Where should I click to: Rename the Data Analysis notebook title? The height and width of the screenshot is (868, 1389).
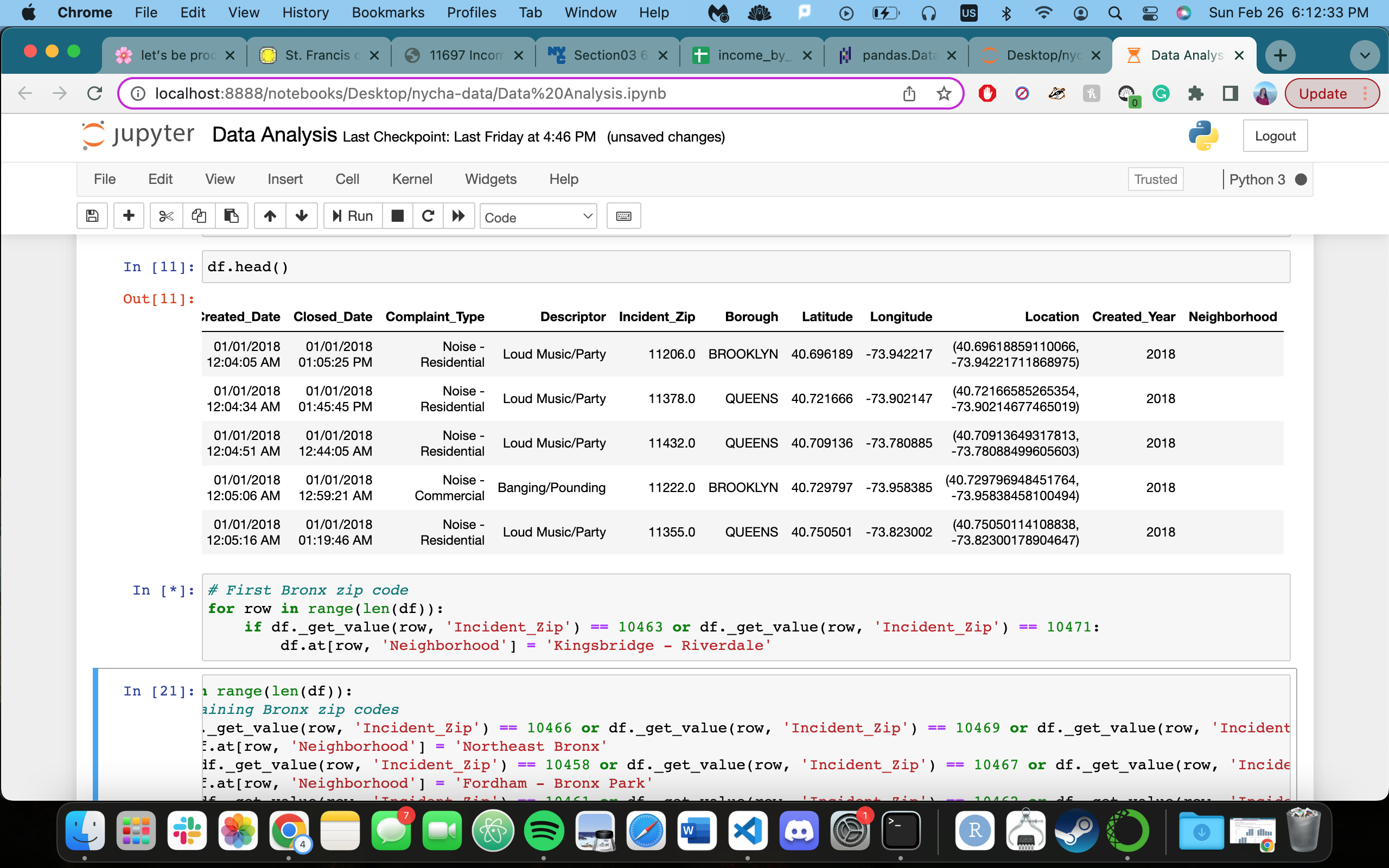275,135
